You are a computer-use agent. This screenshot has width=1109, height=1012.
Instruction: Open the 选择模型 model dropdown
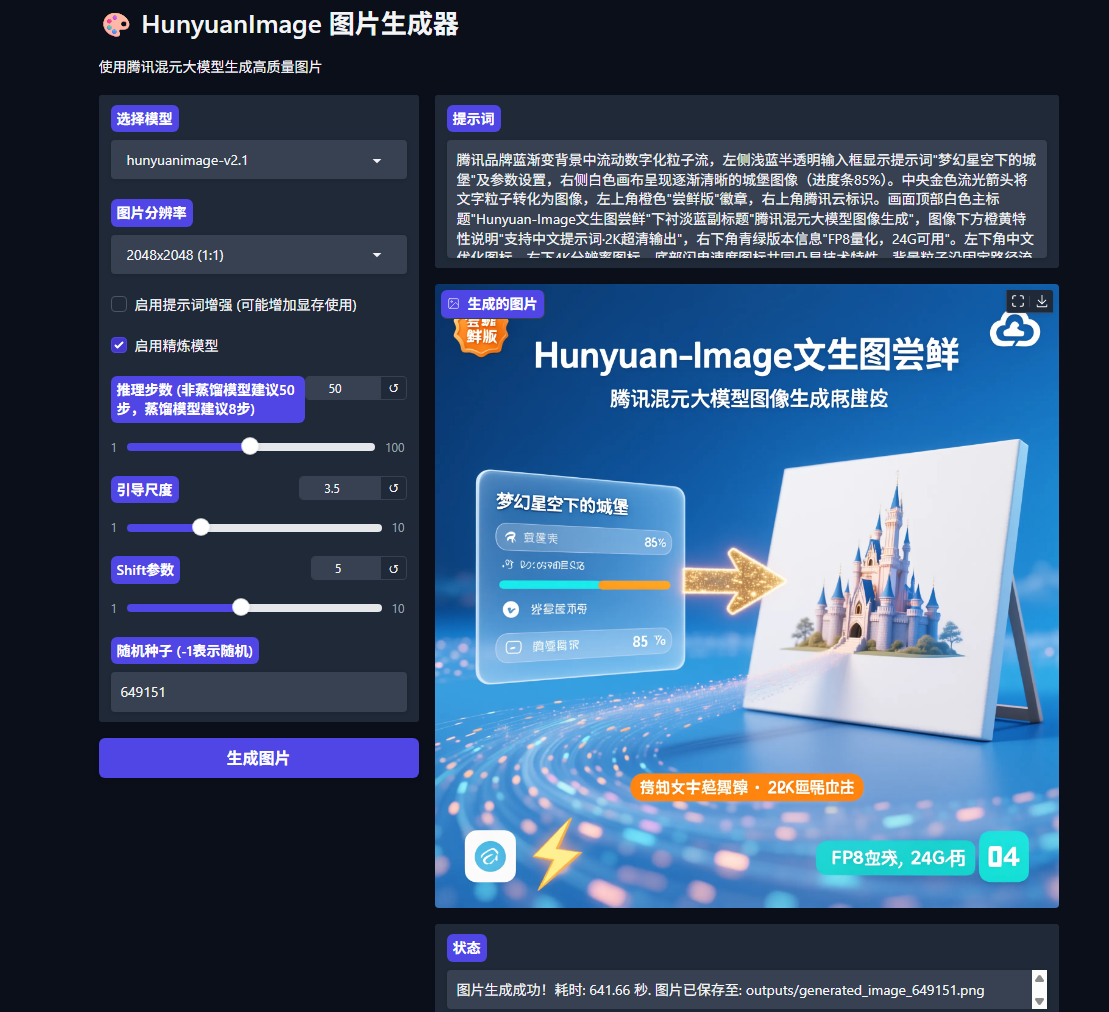pos(258,159)
